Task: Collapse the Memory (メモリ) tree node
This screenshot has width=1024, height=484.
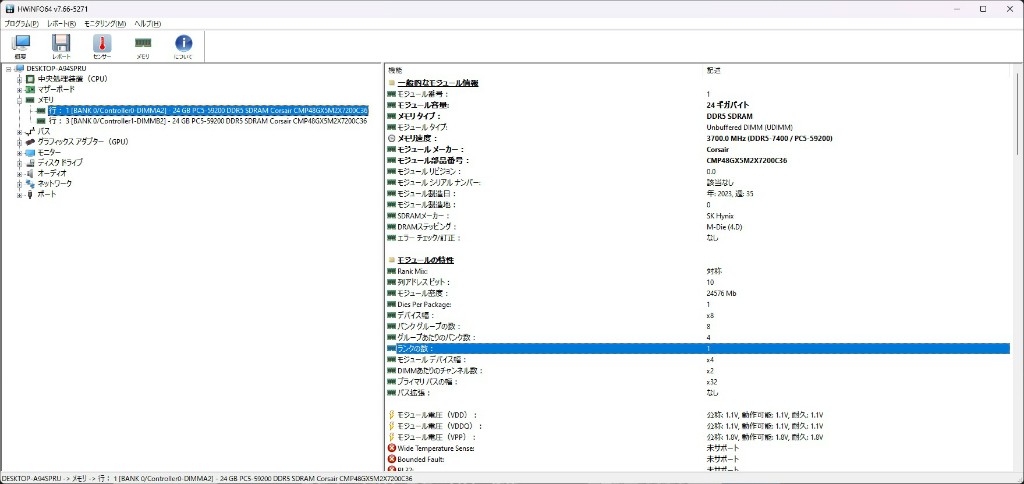Action: point(19,100)
